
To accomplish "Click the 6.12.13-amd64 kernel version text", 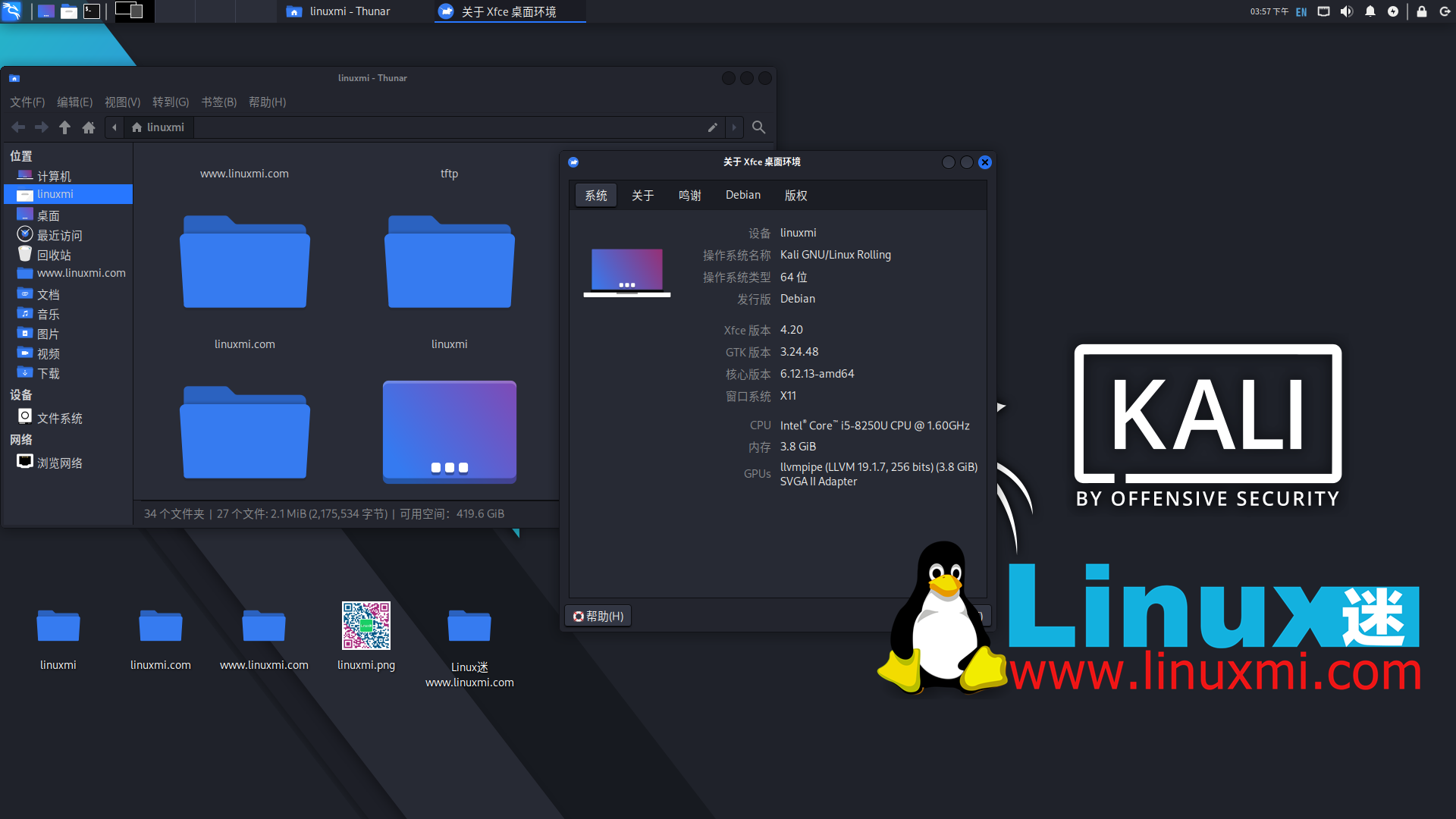I will (817, 374).
